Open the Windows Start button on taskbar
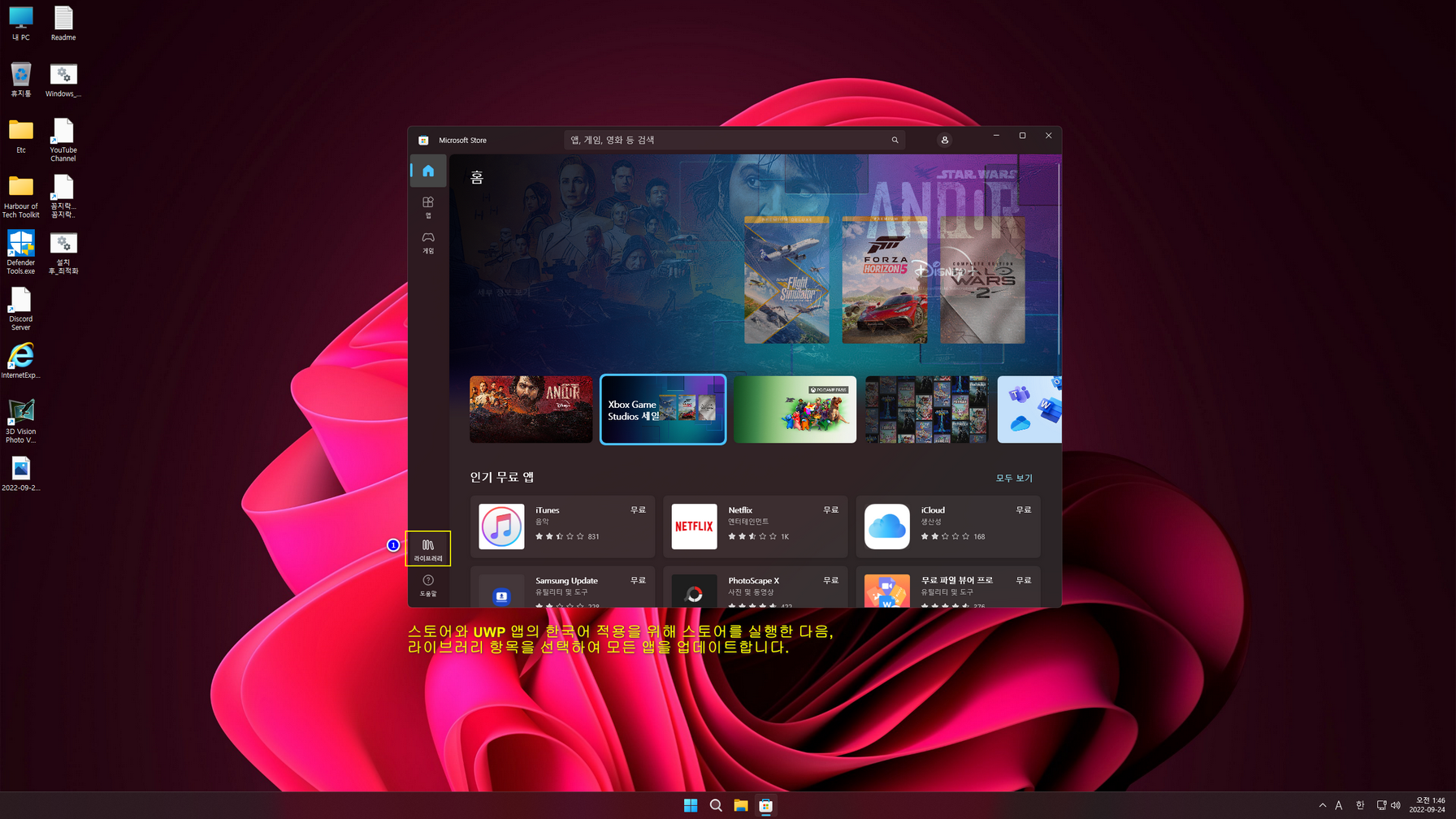This screenshot has height=819, width=1456. click(691, 805)
